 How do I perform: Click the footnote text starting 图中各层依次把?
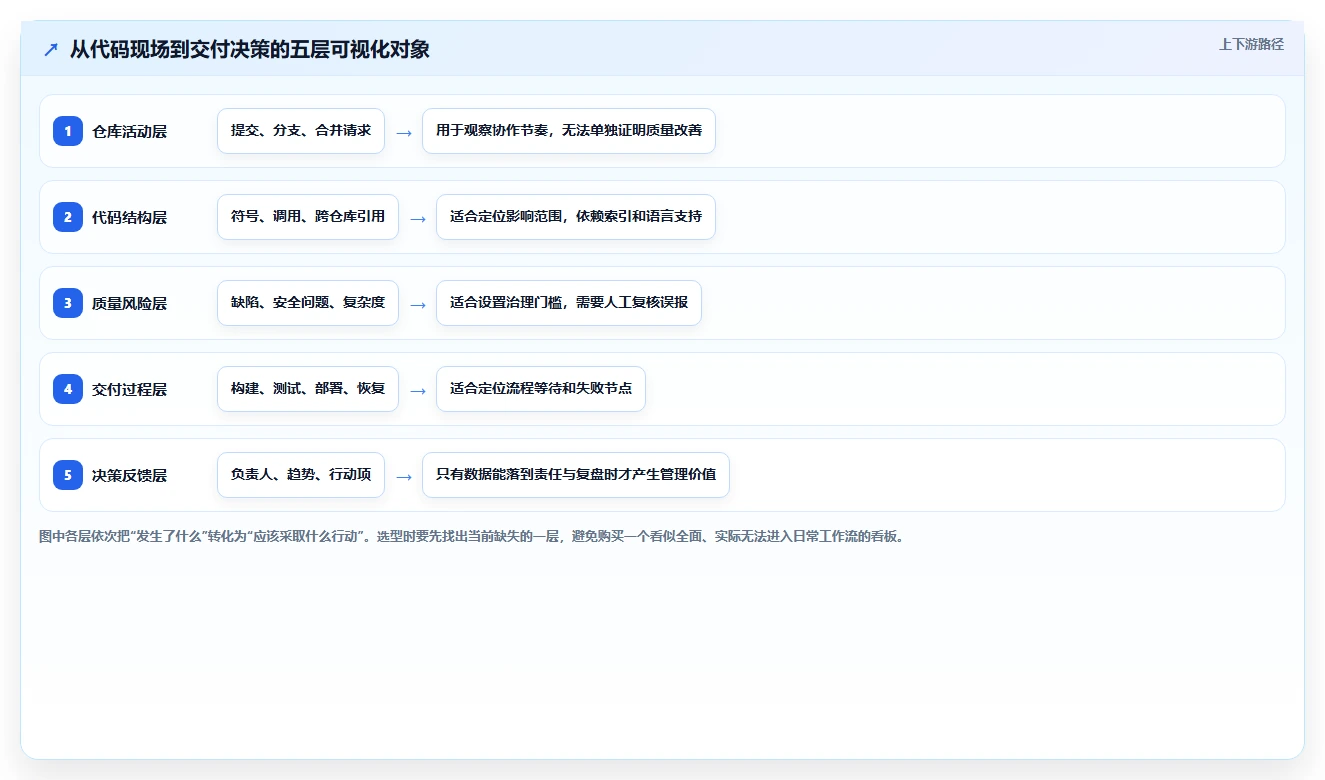click(x=471, y=537)
